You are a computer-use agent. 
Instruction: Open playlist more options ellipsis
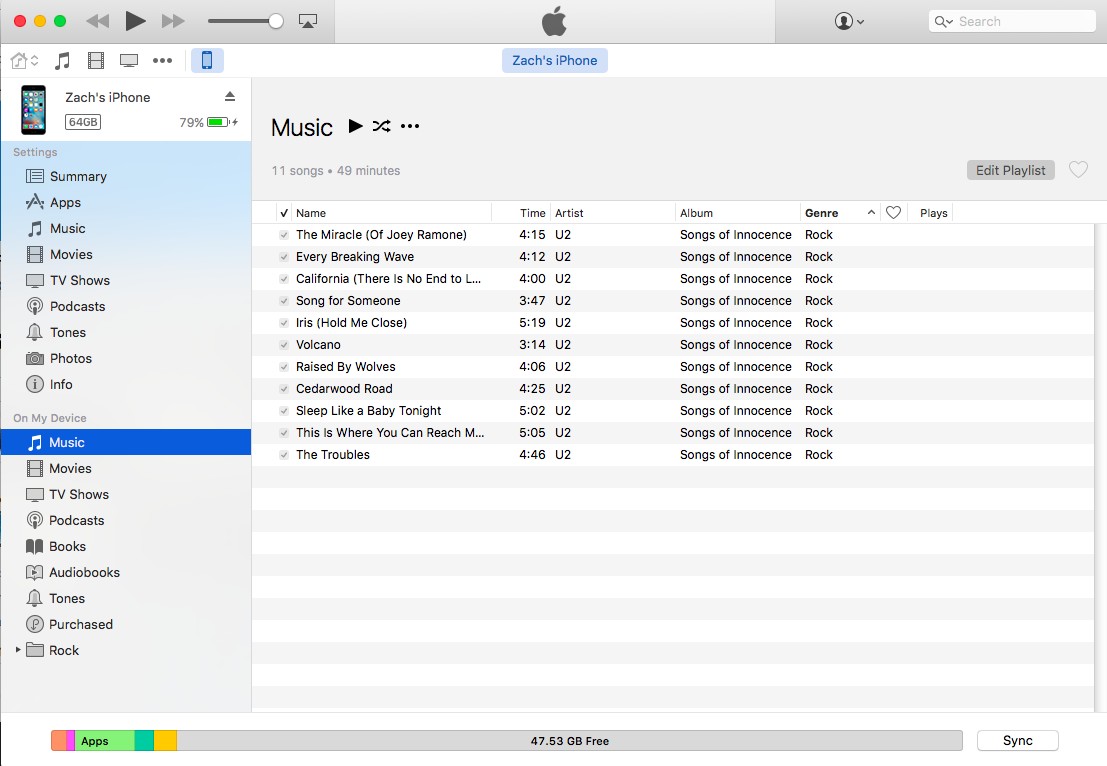click(x=409, y=126)
